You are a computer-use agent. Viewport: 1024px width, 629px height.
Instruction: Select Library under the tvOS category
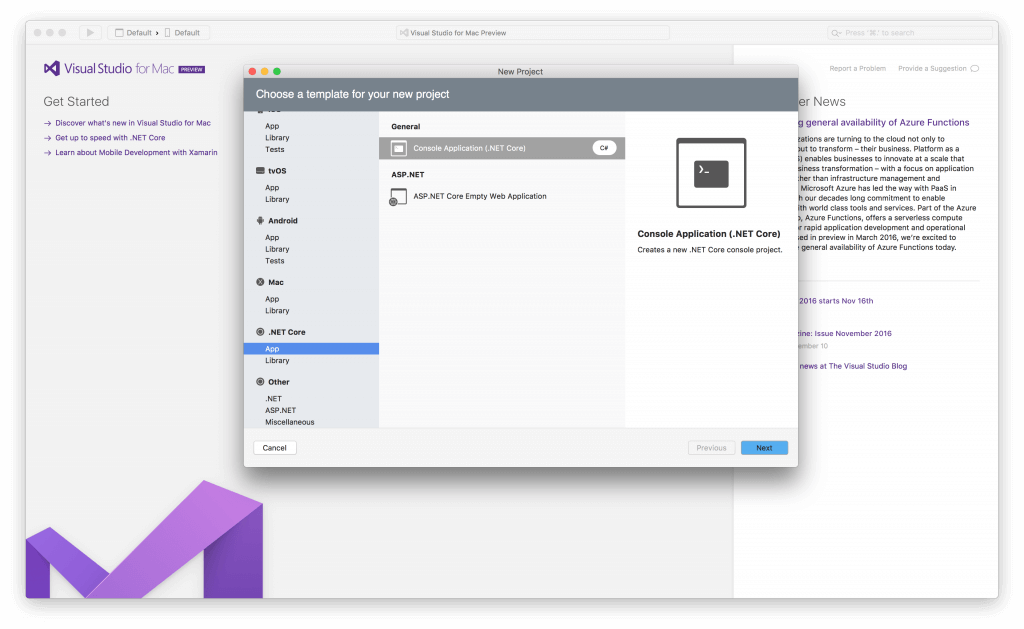(277, 199)
